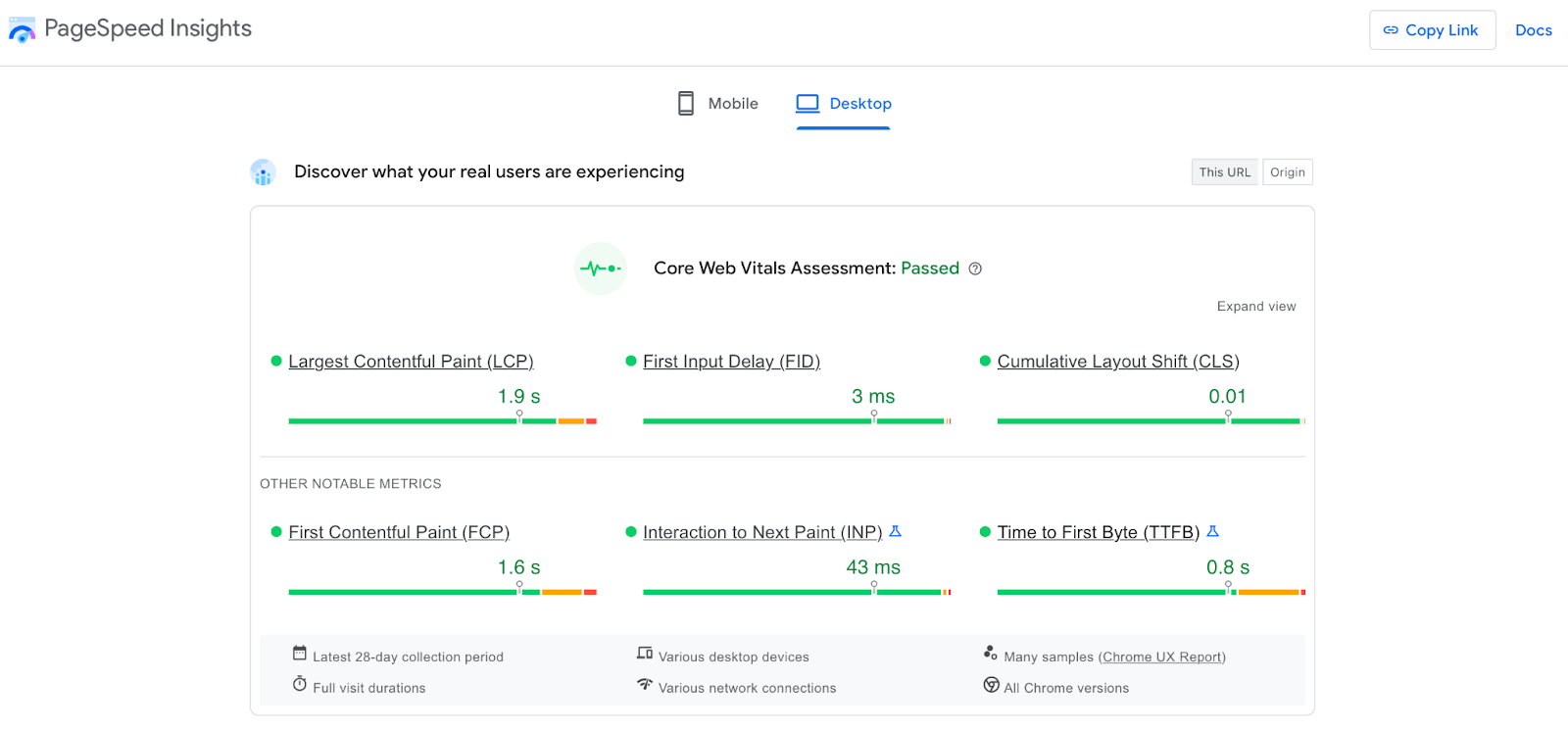Open Largest Contentful Paint (LCP) link

tap(411, 362)
